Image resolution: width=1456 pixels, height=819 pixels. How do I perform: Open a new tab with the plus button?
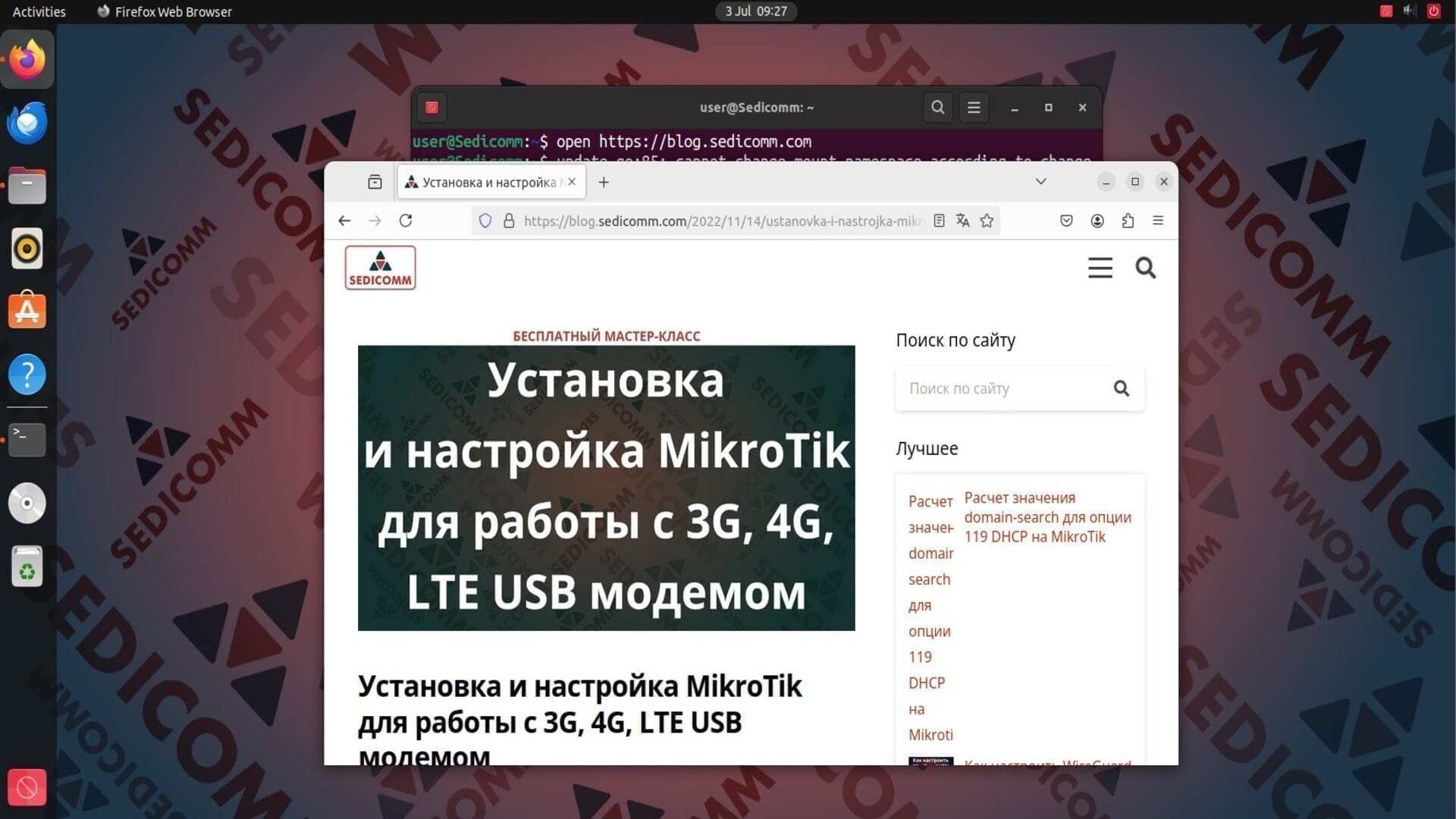(x=604, y=182)
